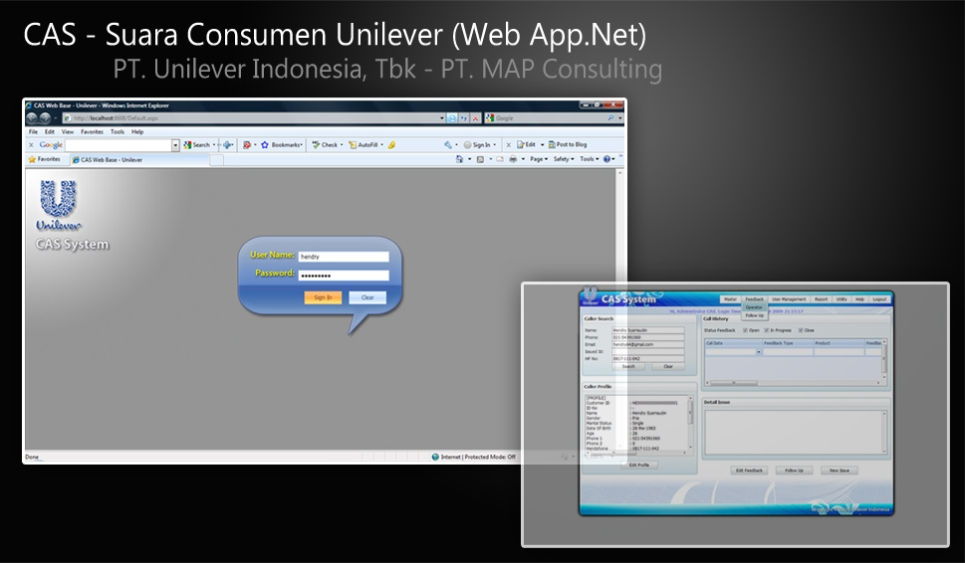This screenshot has width=965, height=563.
Task: Click the User Name input field
Action: pos(343,257)
